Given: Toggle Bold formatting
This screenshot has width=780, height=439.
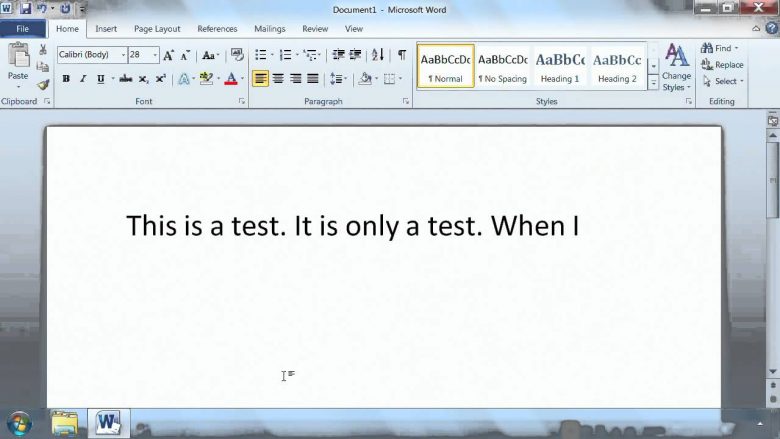Looking at the screenshot, I should 66,79.
